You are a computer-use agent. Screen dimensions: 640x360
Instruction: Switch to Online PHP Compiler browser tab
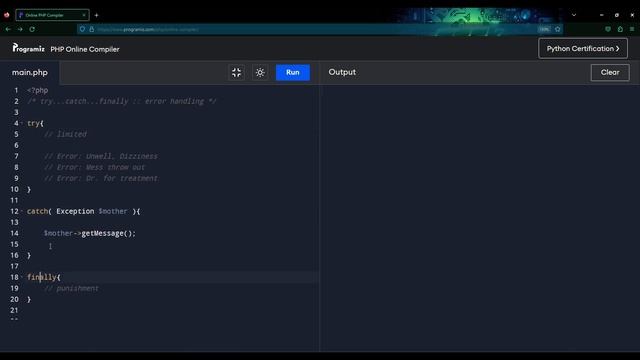[52, 15]
